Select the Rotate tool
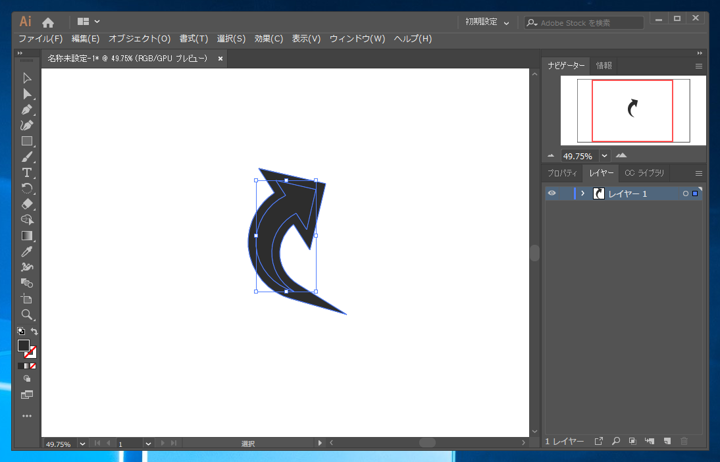Screen dimensions: 720x462 pos(27,188)
